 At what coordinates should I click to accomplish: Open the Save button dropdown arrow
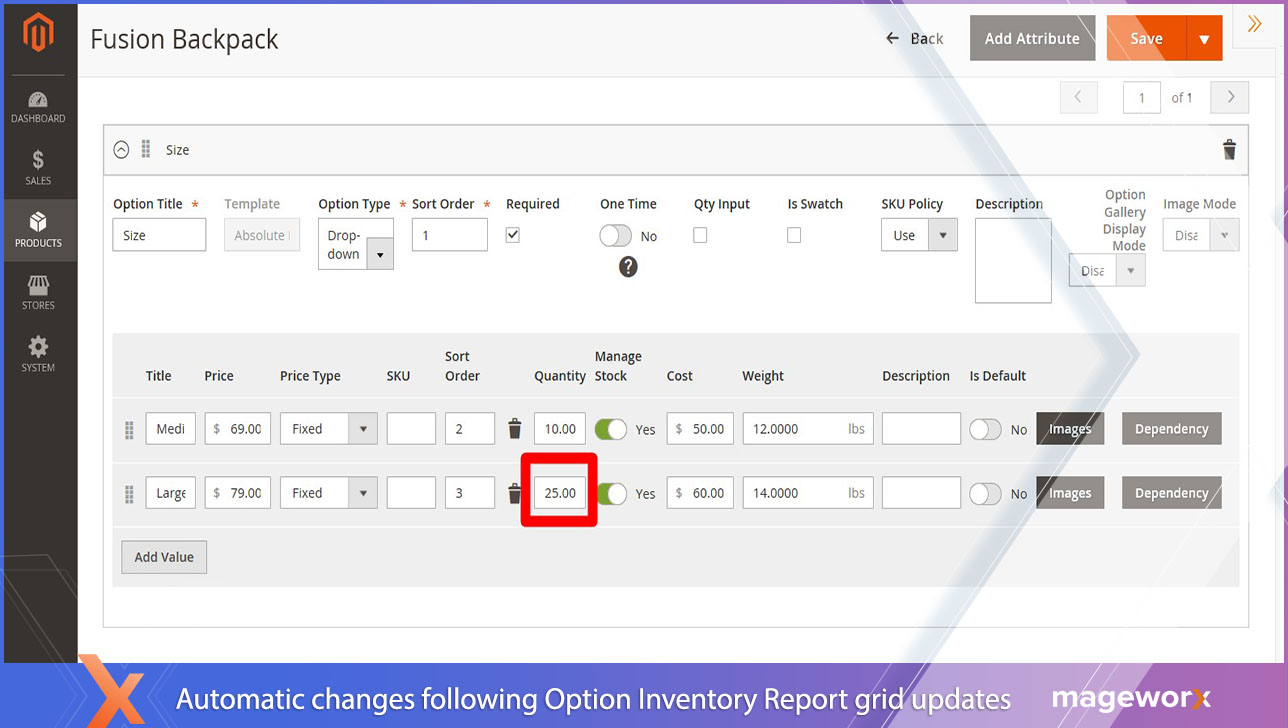[x=1205, y=38]
